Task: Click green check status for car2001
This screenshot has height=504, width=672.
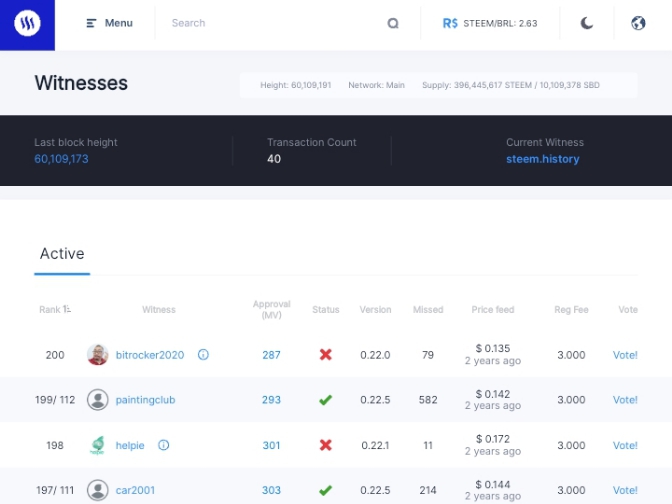Action: (x=326, y=490)
